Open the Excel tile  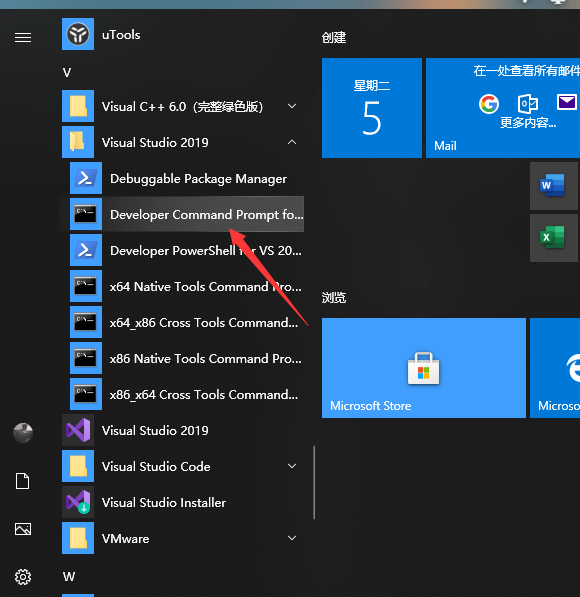click(554, 238)
